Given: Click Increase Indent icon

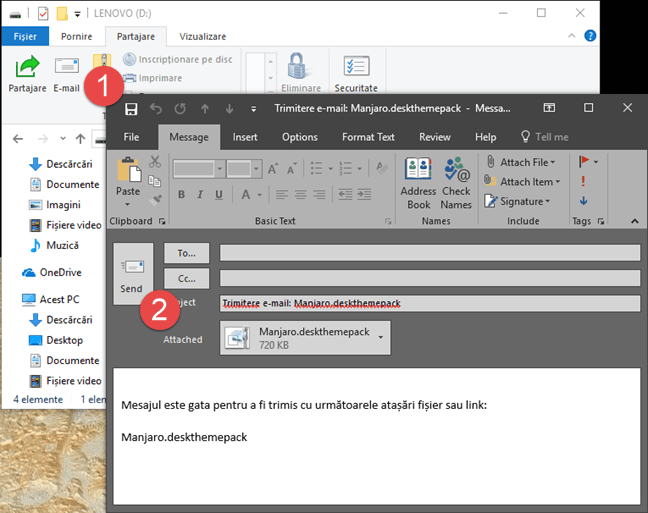Looking at the screenshot, I should (364, 194).
